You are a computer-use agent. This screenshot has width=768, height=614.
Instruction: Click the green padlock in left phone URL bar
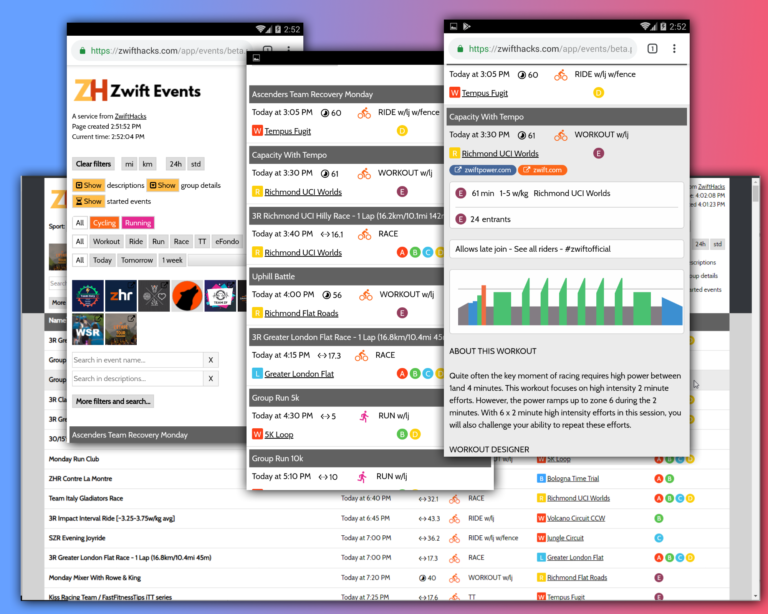tap(82, 50)
